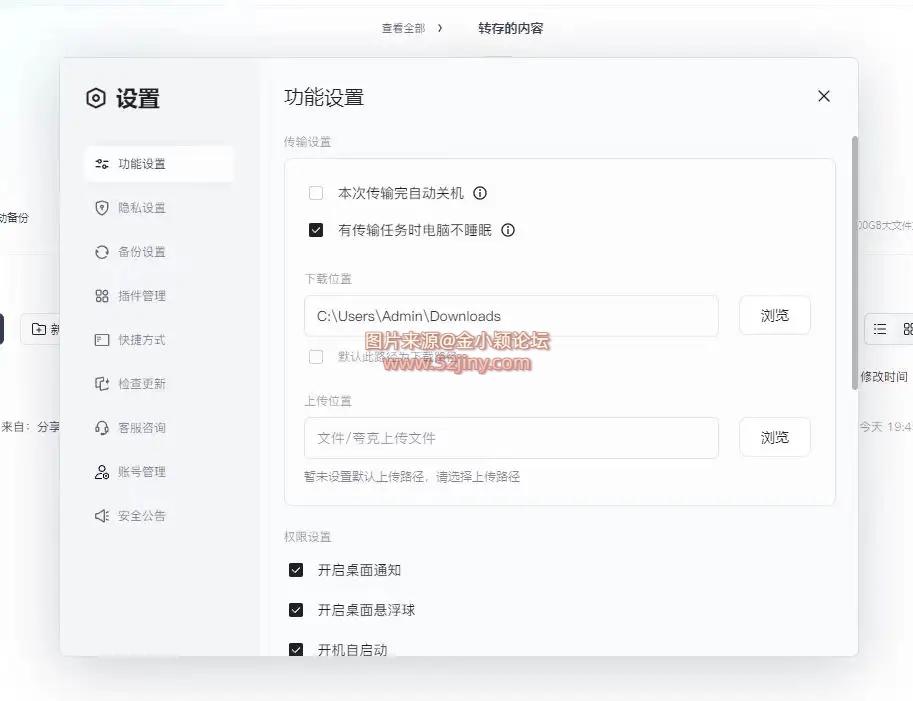Select the 备份设置 sync icon
This screenshot has width=913, height=701.
pos(101,252)
